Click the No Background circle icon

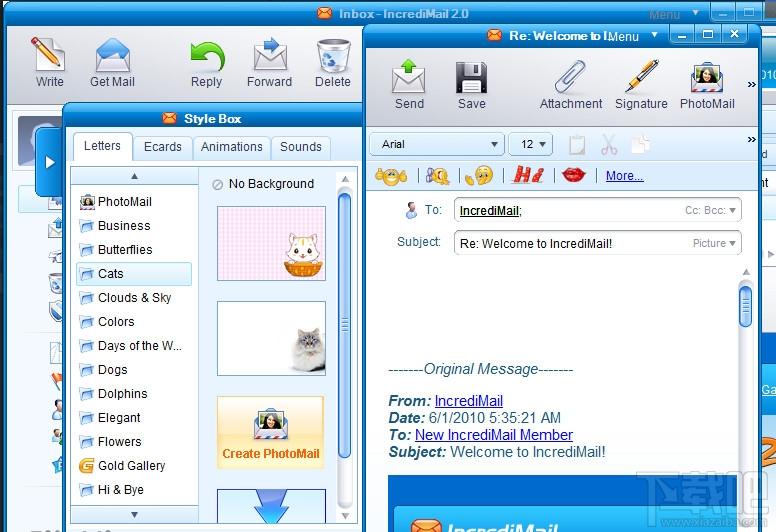pyautogui.click(x=217, y=185)
